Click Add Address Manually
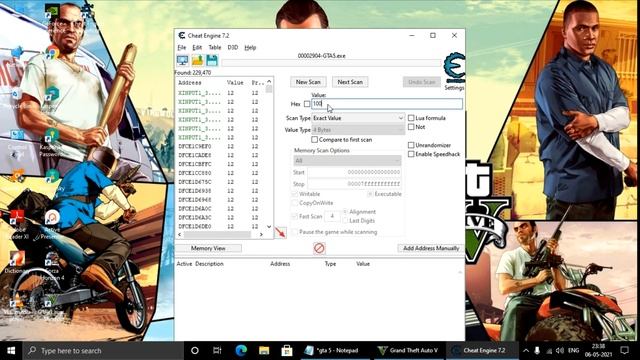Viewport: 640px width, 360px height. (x=431, y=248)
